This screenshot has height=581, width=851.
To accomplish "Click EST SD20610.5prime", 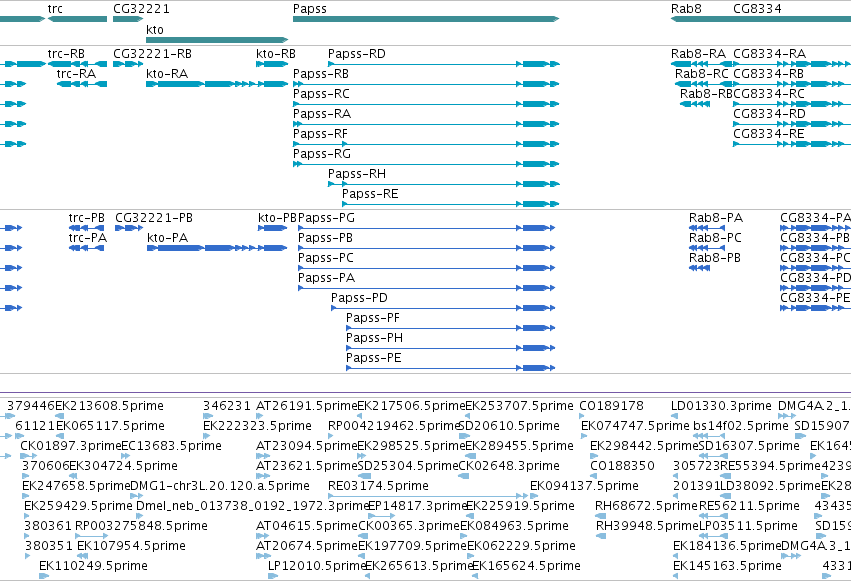I will tap(465, 437).
